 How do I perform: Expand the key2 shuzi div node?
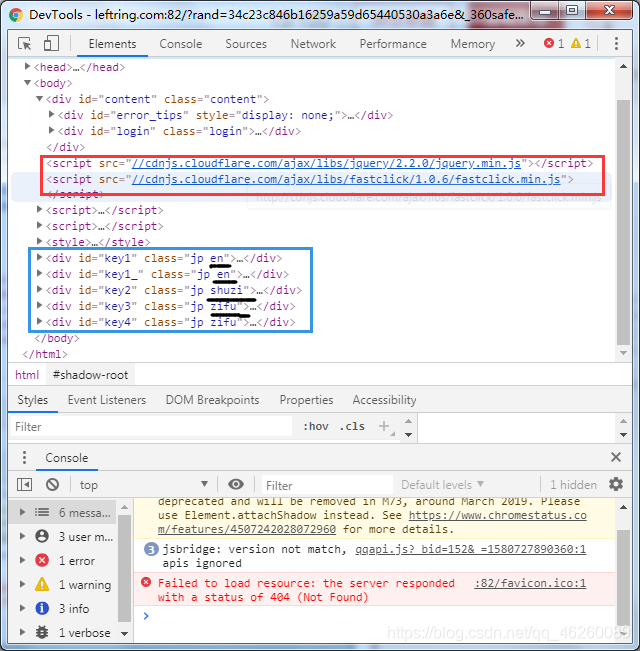click(39, 289)
